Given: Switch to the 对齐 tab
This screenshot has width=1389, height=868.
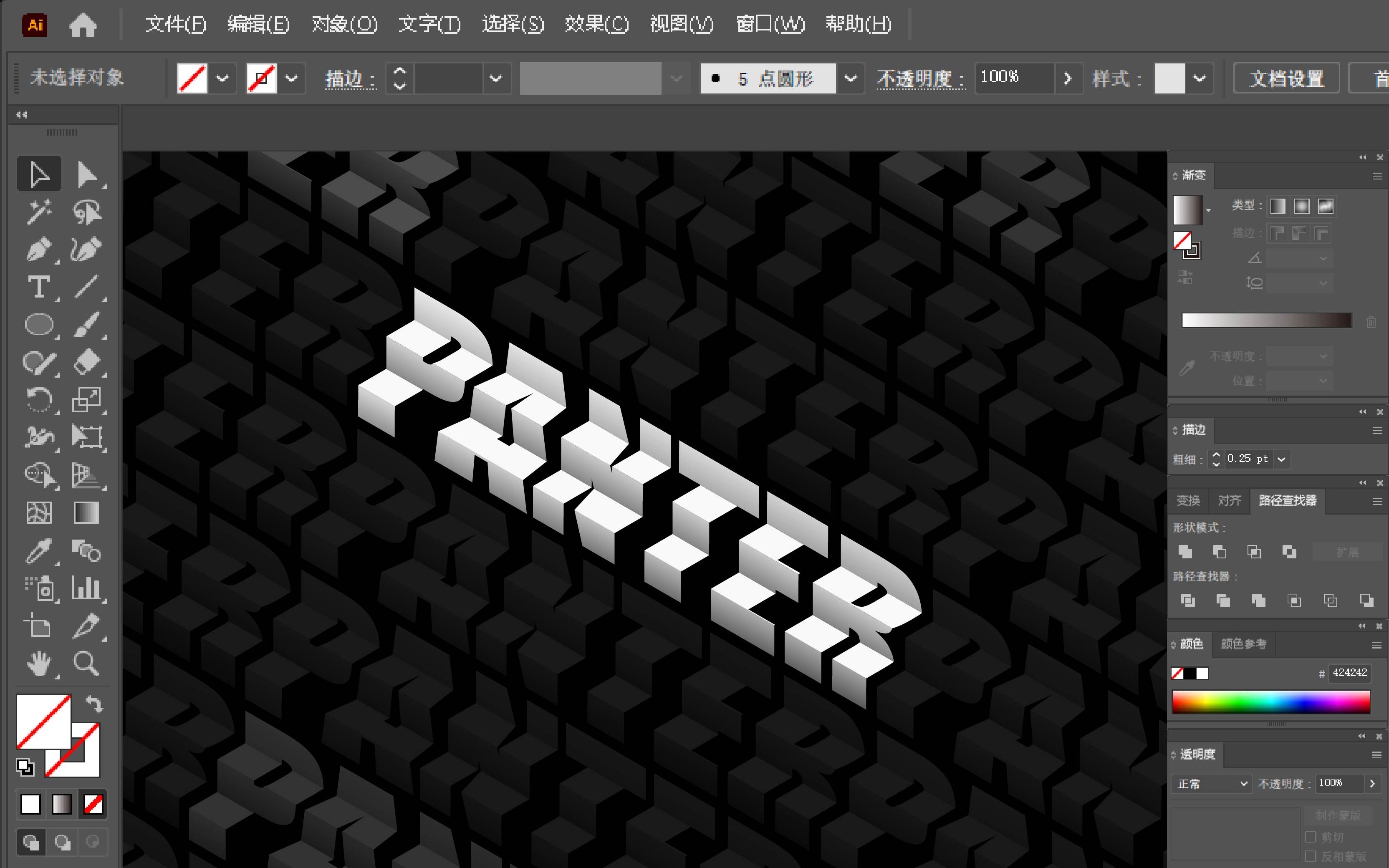Looking at the screenshot, I should [x=1229, y=501].
